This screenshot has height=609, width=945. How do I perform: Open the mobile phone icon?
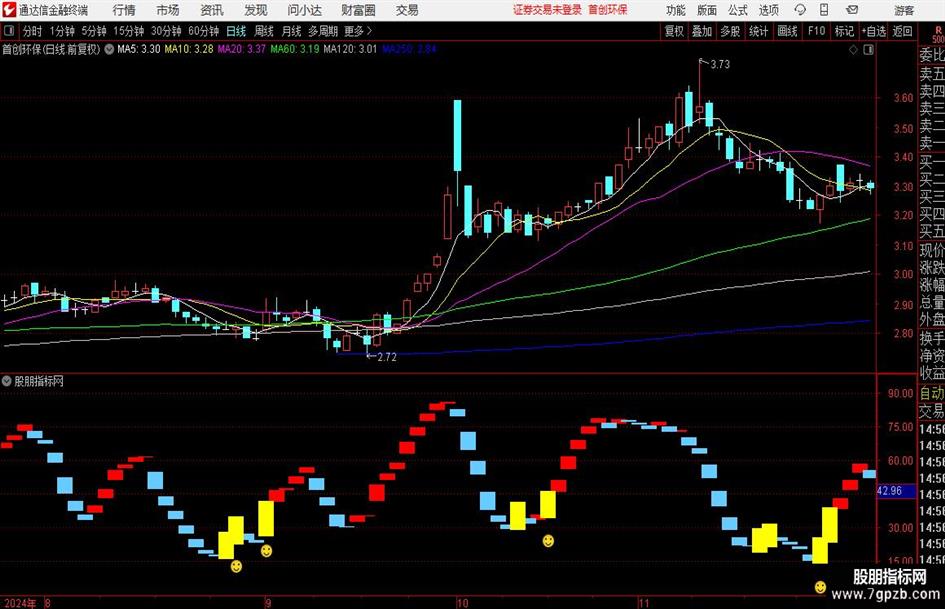pyautogui.click(x=824, y=10)
